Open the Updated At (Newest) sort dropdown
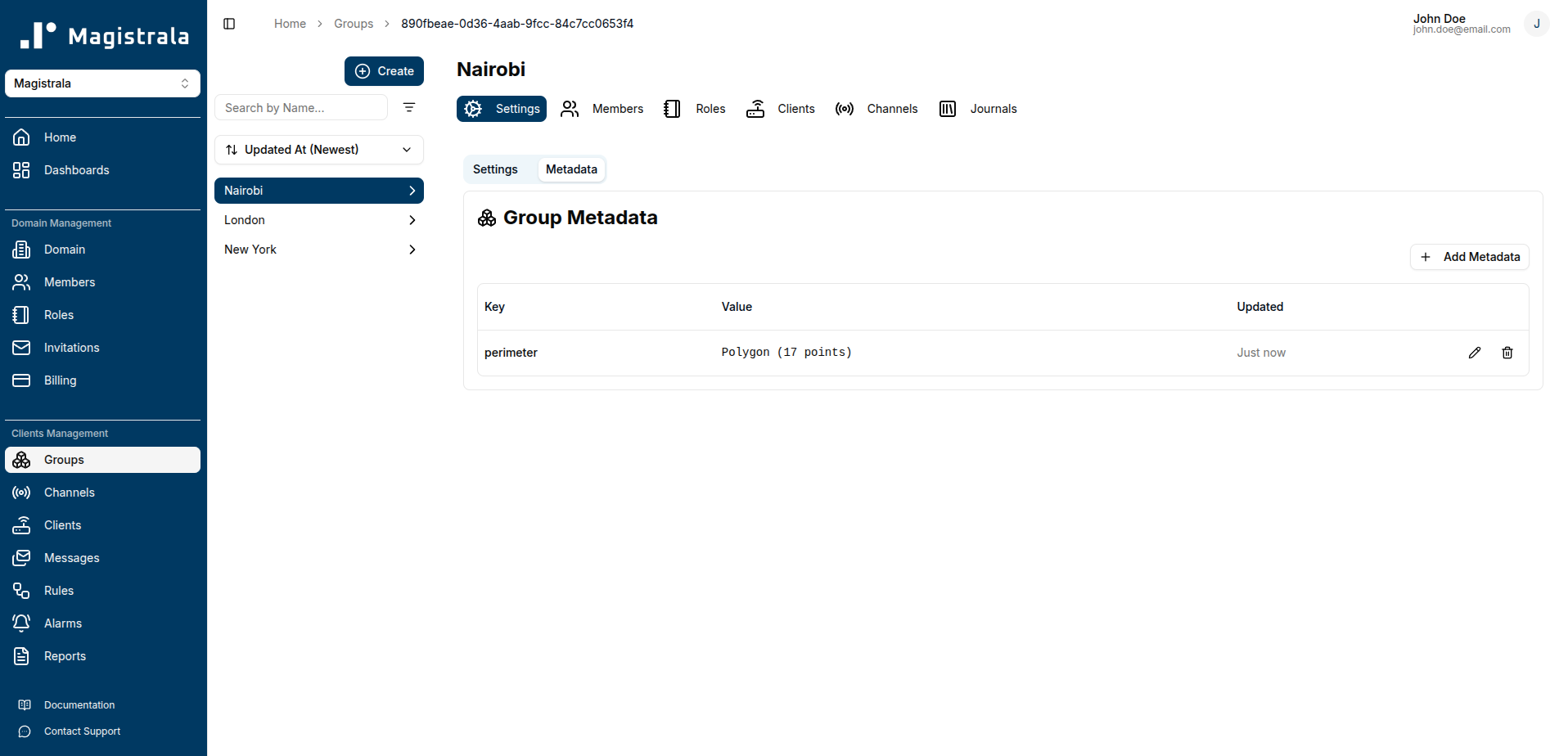 318,149
